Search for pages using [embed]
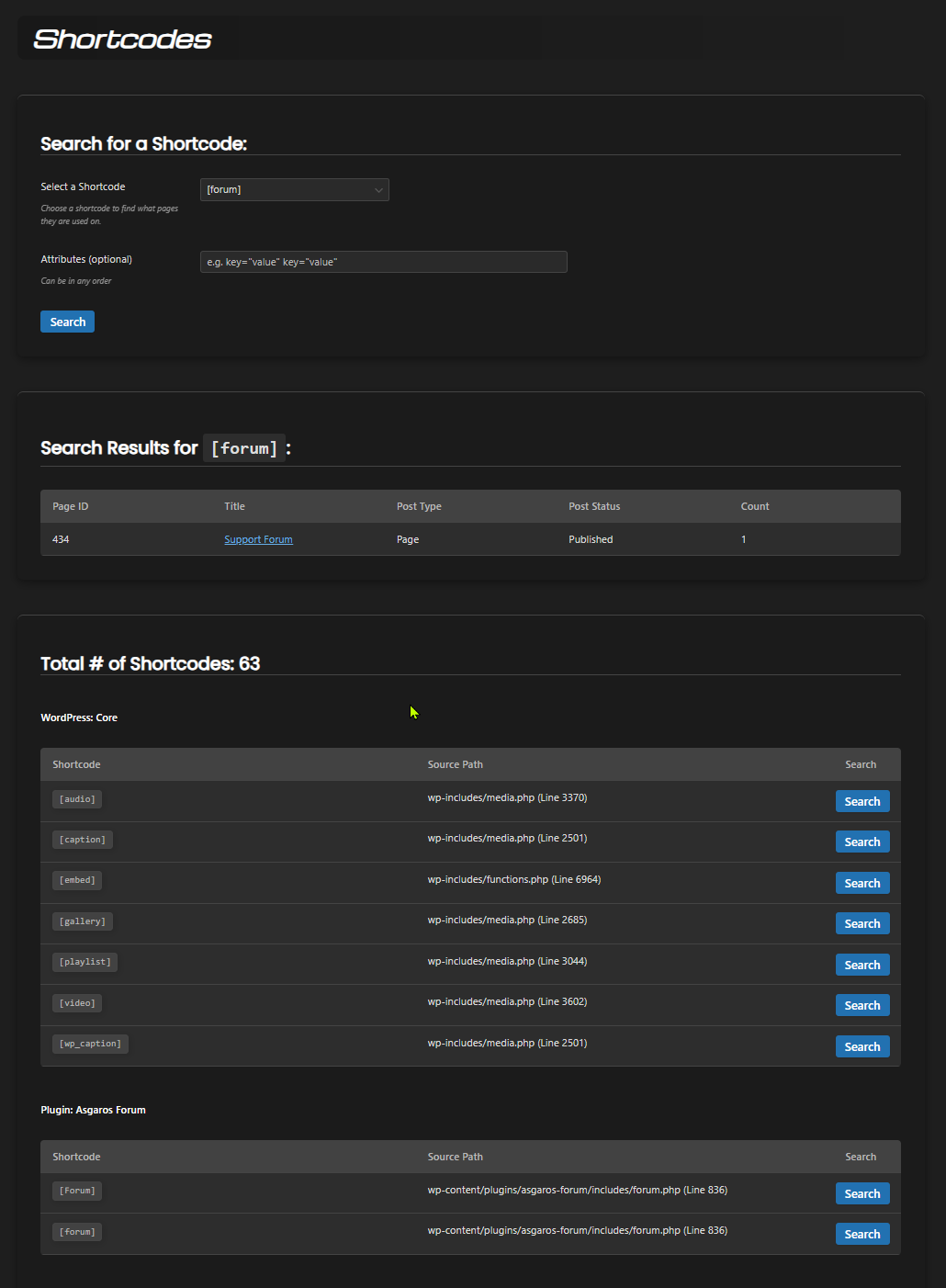This screenshot has width=946, height=1288. [x=862, y=882]
